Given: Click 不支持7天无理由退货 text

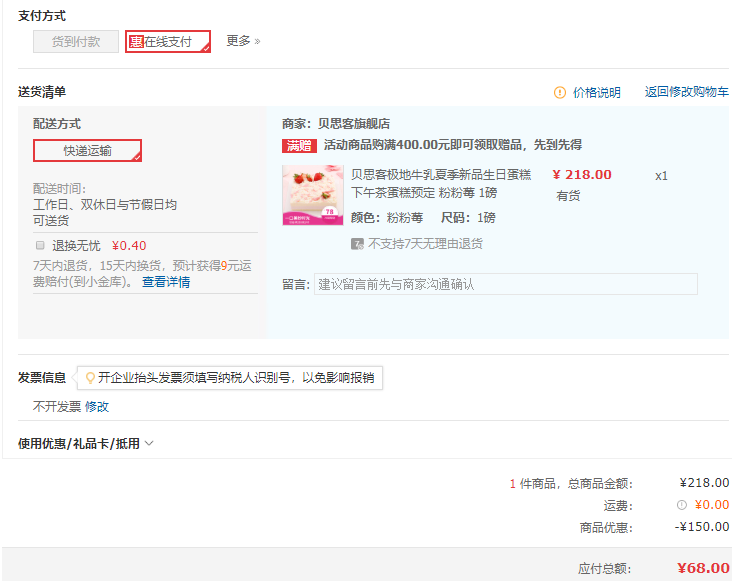Looking at the screenshot, I should pyautogui.click(x=425, y=244).
